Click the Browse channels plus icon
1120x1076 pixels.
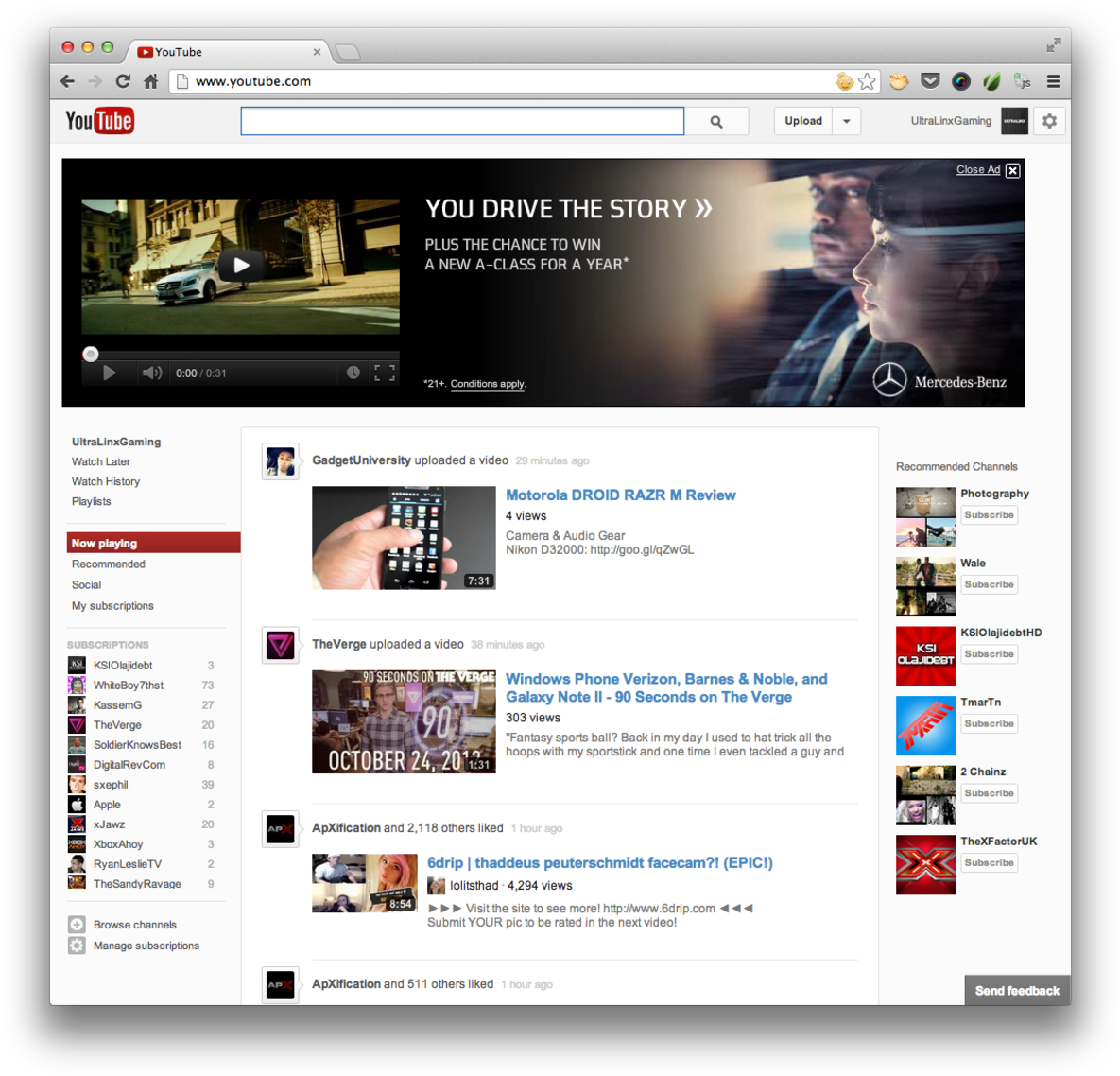point(77,925)
